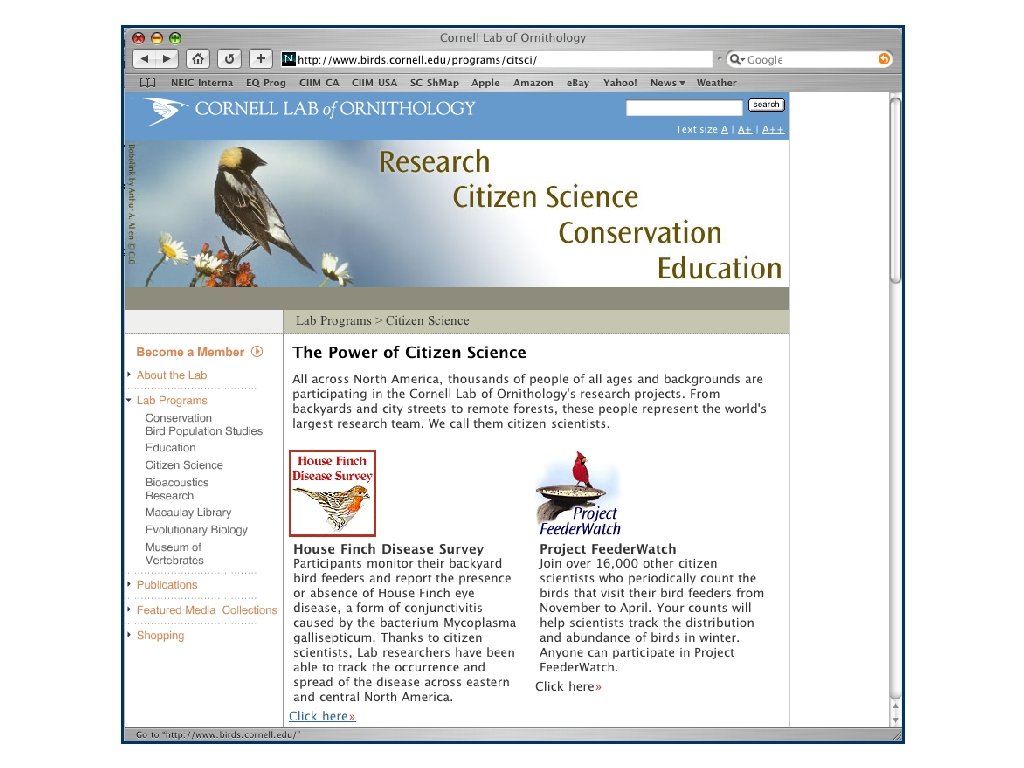This screenshot has width=1024, height=768.
Task: Open Evolutionary Biology link
Action: [196, 530]
